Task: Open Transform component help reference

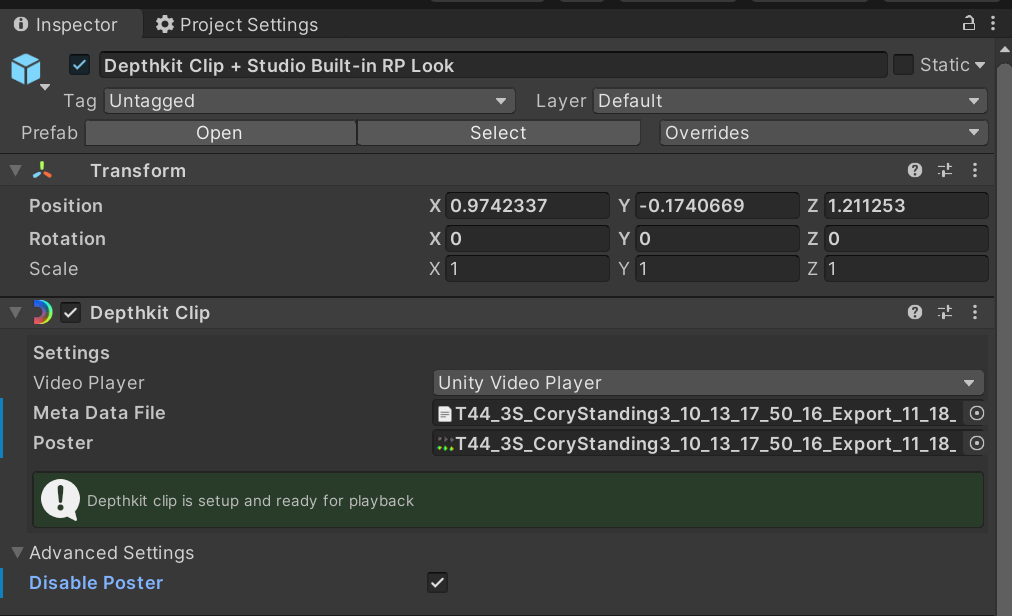Action: tap(914, 171)
